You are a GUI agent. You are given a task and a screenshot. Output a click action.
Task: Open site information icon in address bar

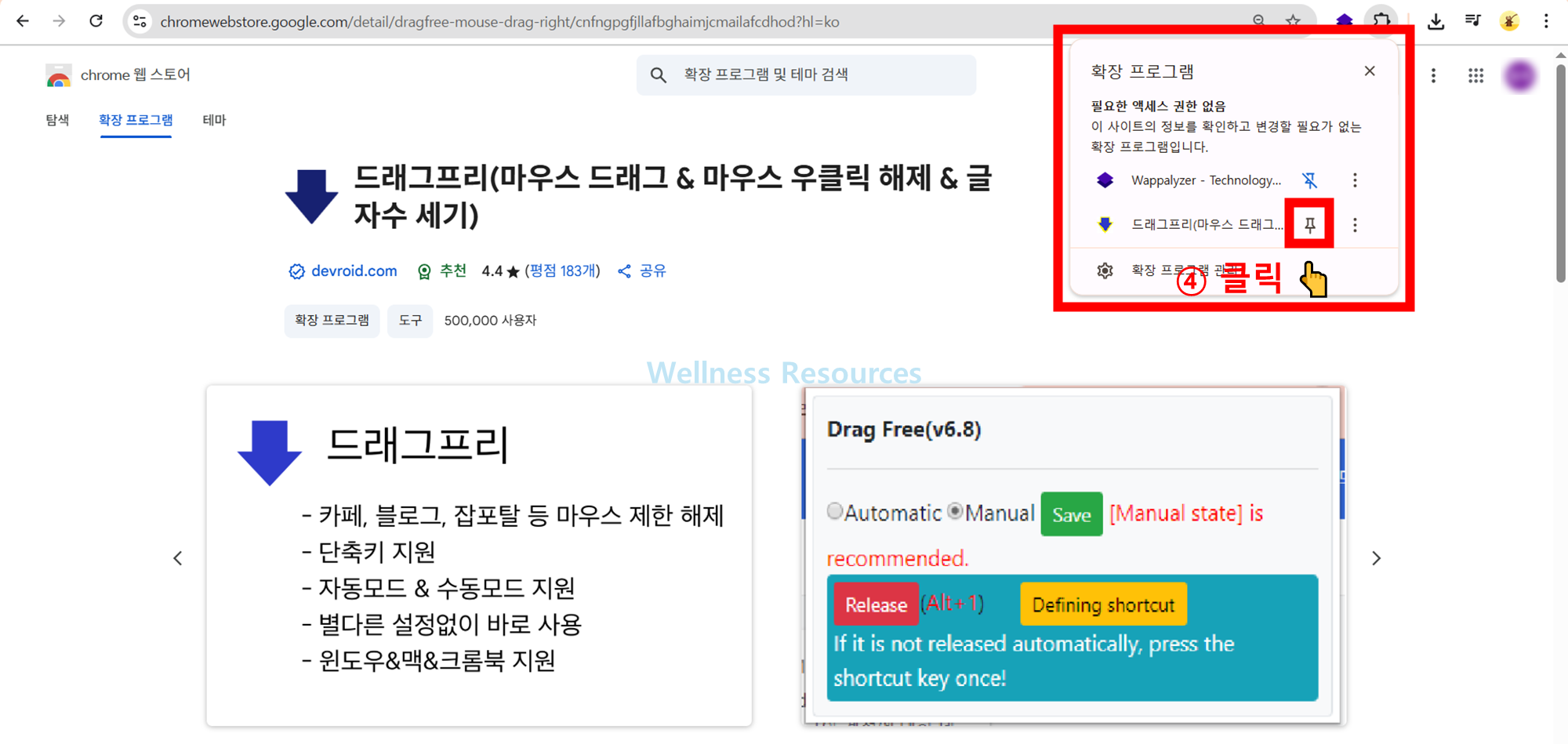(x=140, y=21)
